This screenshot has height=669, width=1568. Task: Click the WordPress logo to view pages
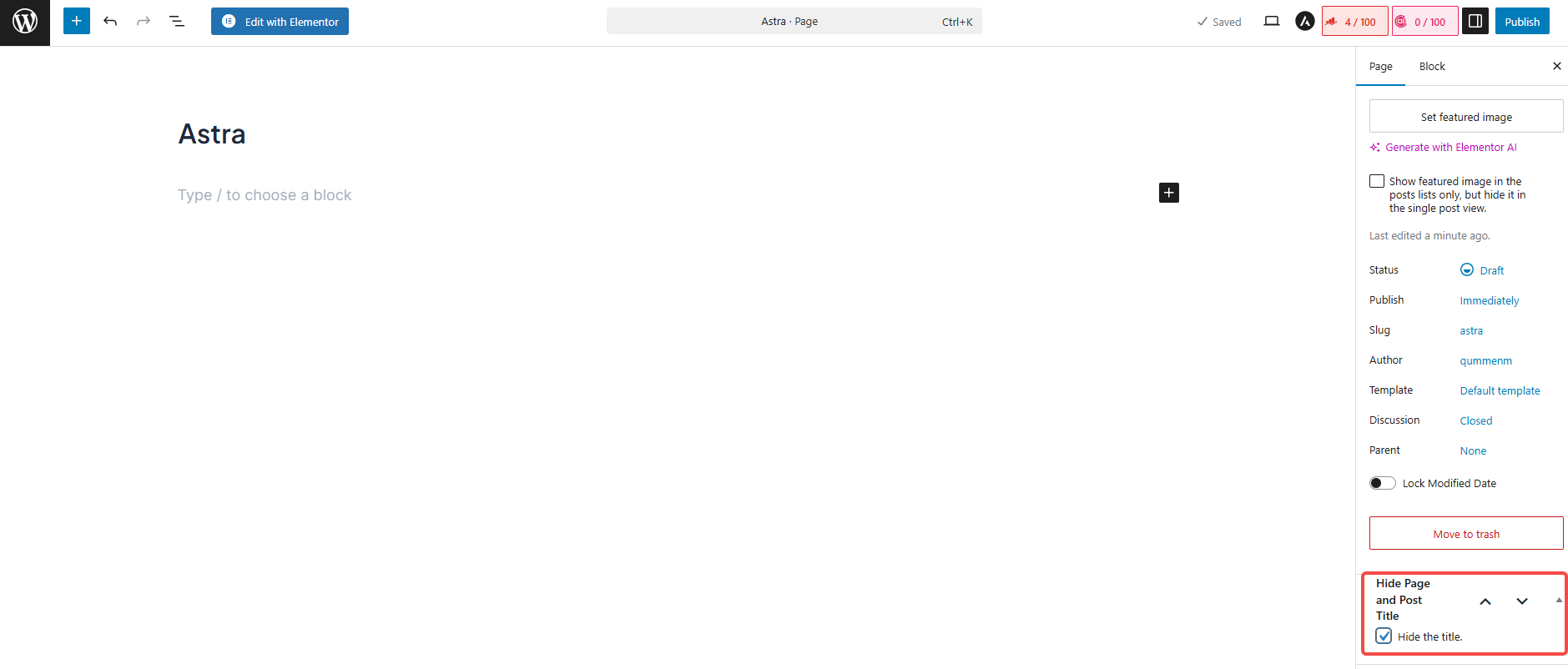tap(25, 23)
